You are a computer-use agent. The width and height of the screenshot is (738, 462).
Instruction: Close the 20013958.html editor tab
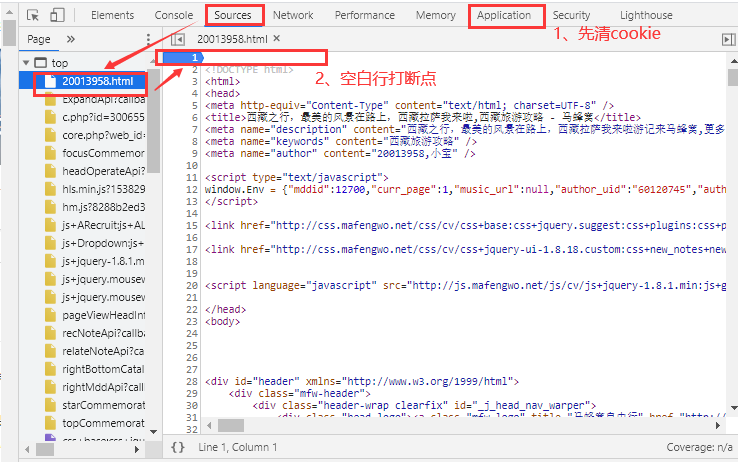tap(277, 39)
